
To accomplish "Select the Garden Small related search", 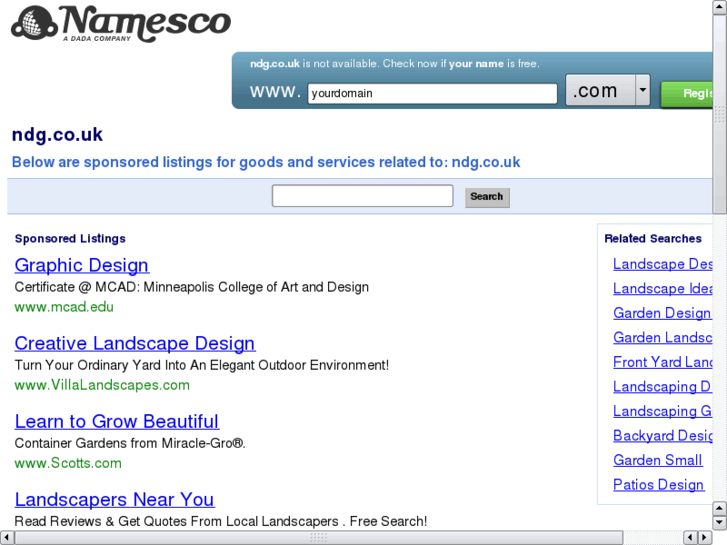I will coord(657,460).
